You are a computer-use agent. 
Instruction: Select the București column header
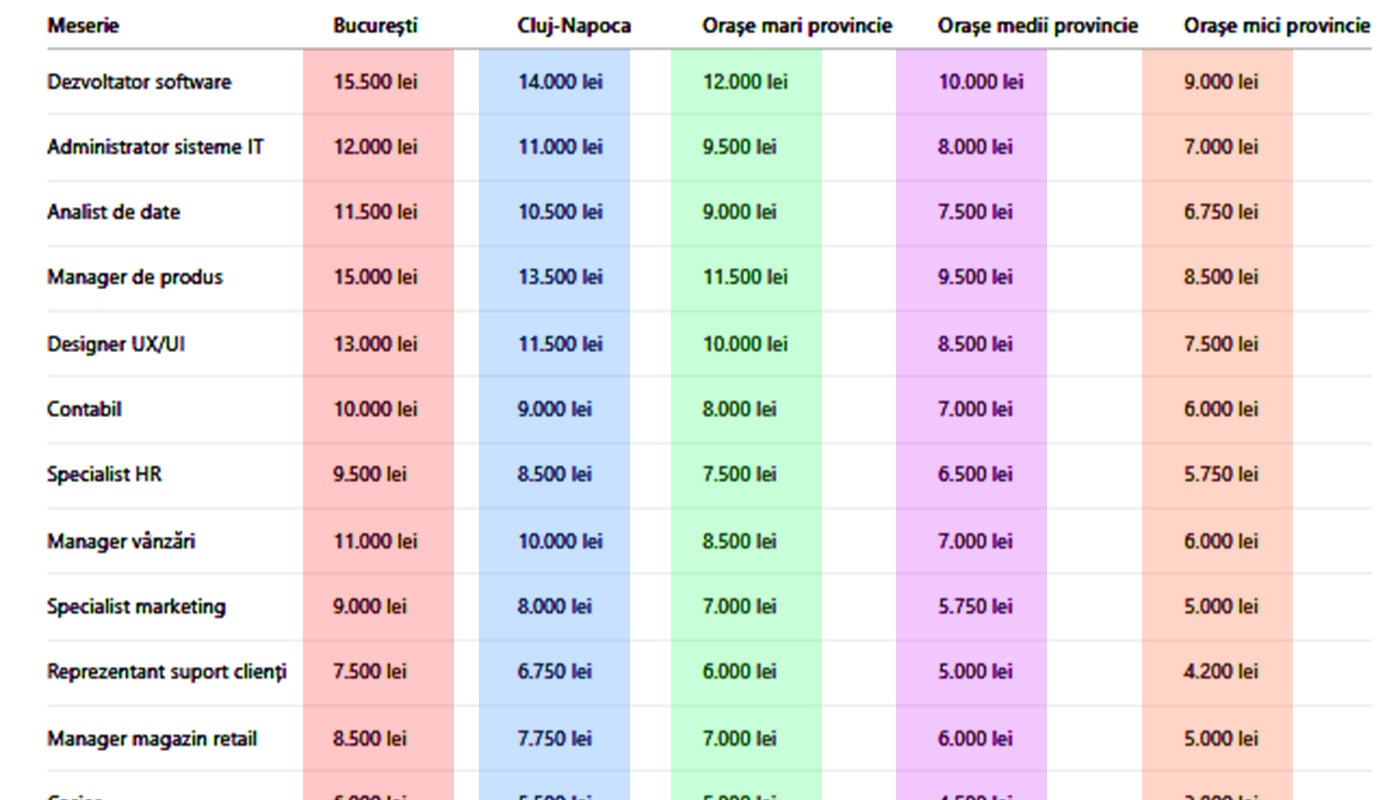375,26
